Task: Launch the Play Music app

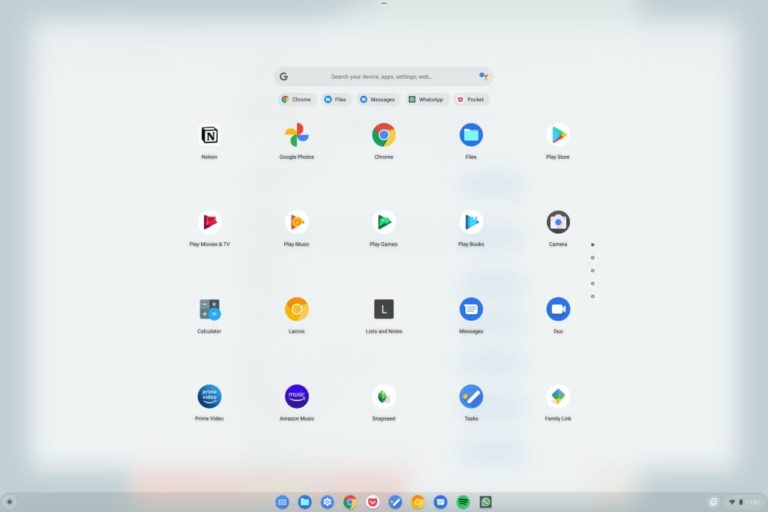Action: coord(296,222)
